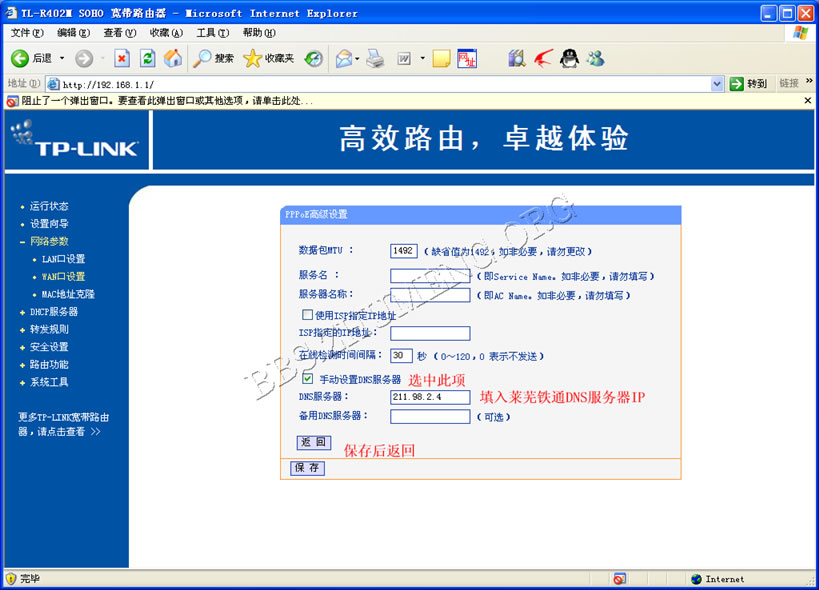The image size is (819, 590).
Task: Click the security shield icon in status bar
Action: (11, 579)
